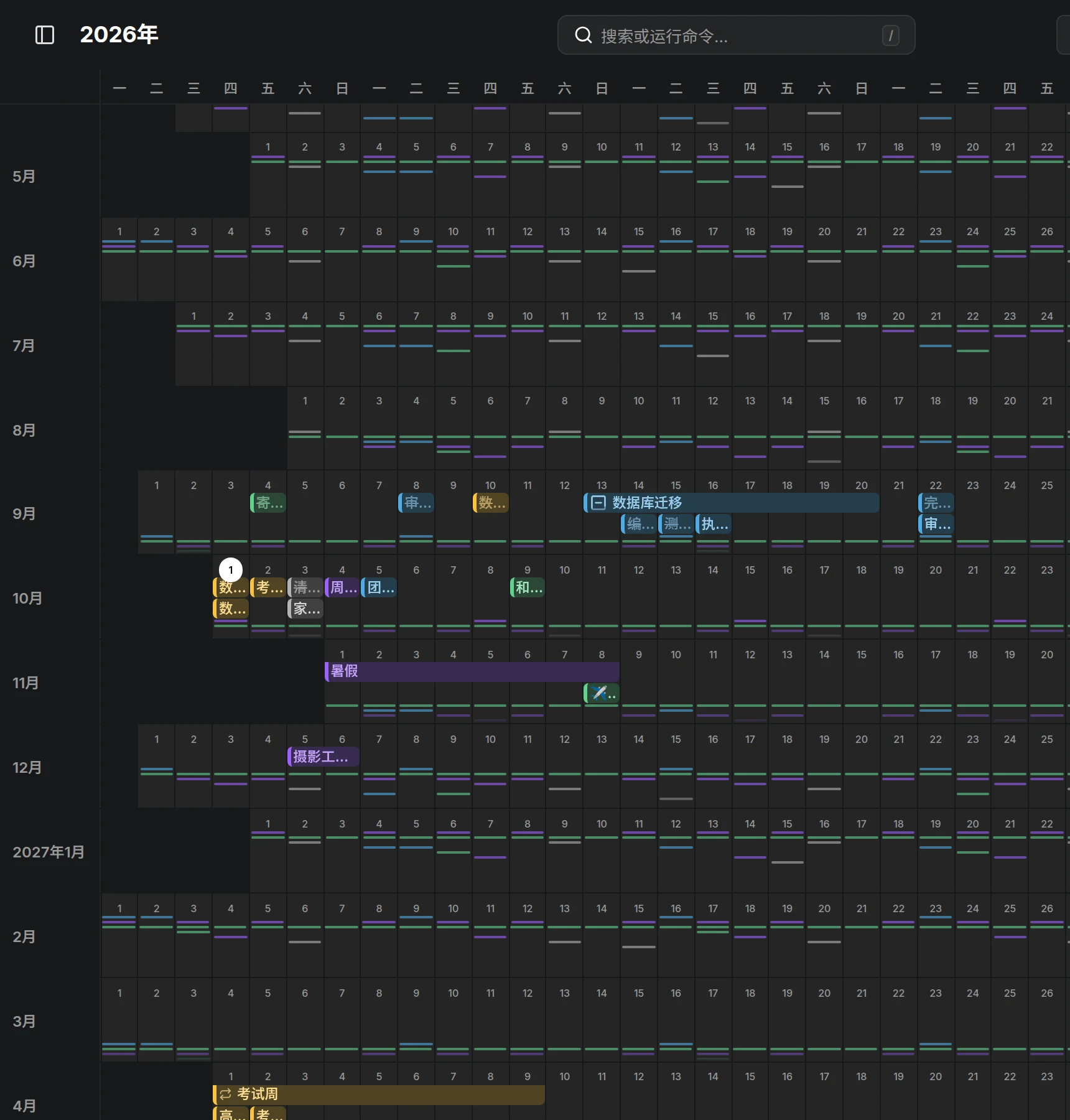Collapse the 数据库迁移 event using its minus icon

click(598, 503)
